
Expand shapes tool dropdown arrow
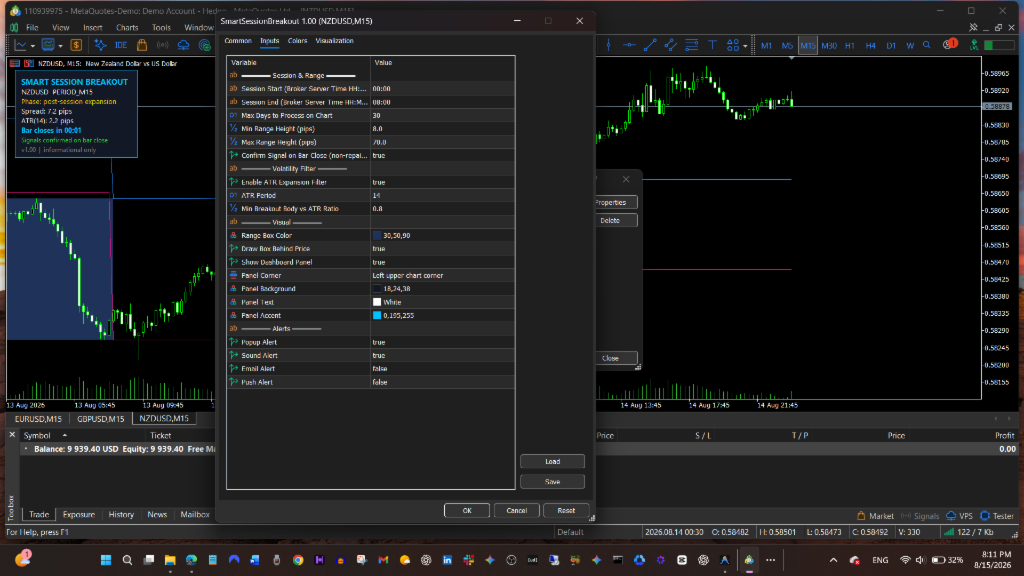point(745,46)
